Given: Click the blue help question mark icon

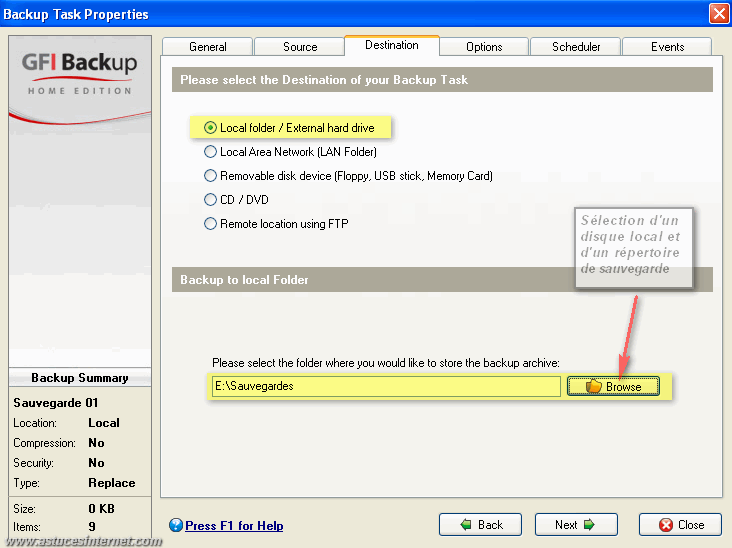Looking at the screenshot, I should [x=176, y=525].
